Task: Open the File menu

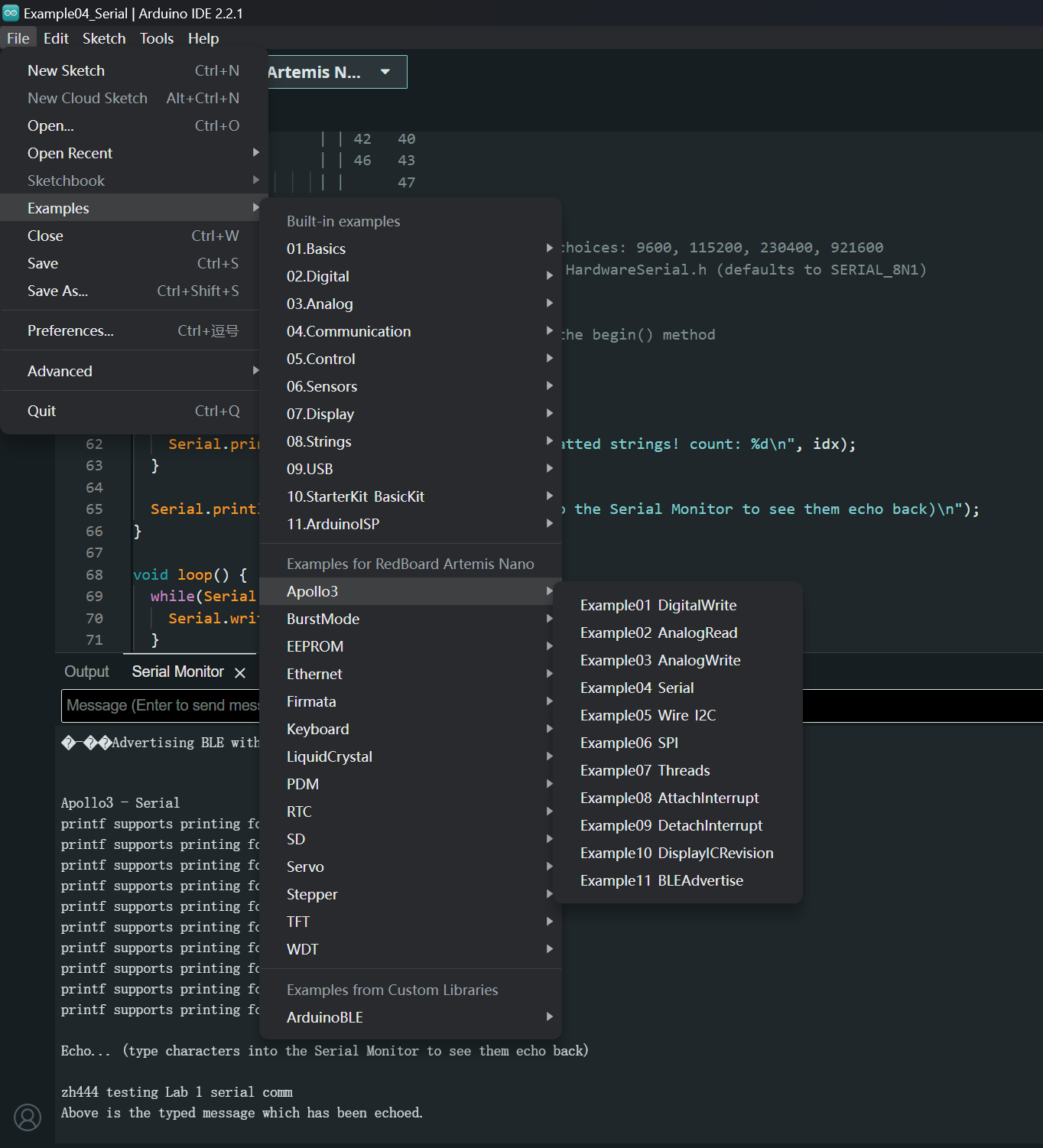Action: point(18,38)
